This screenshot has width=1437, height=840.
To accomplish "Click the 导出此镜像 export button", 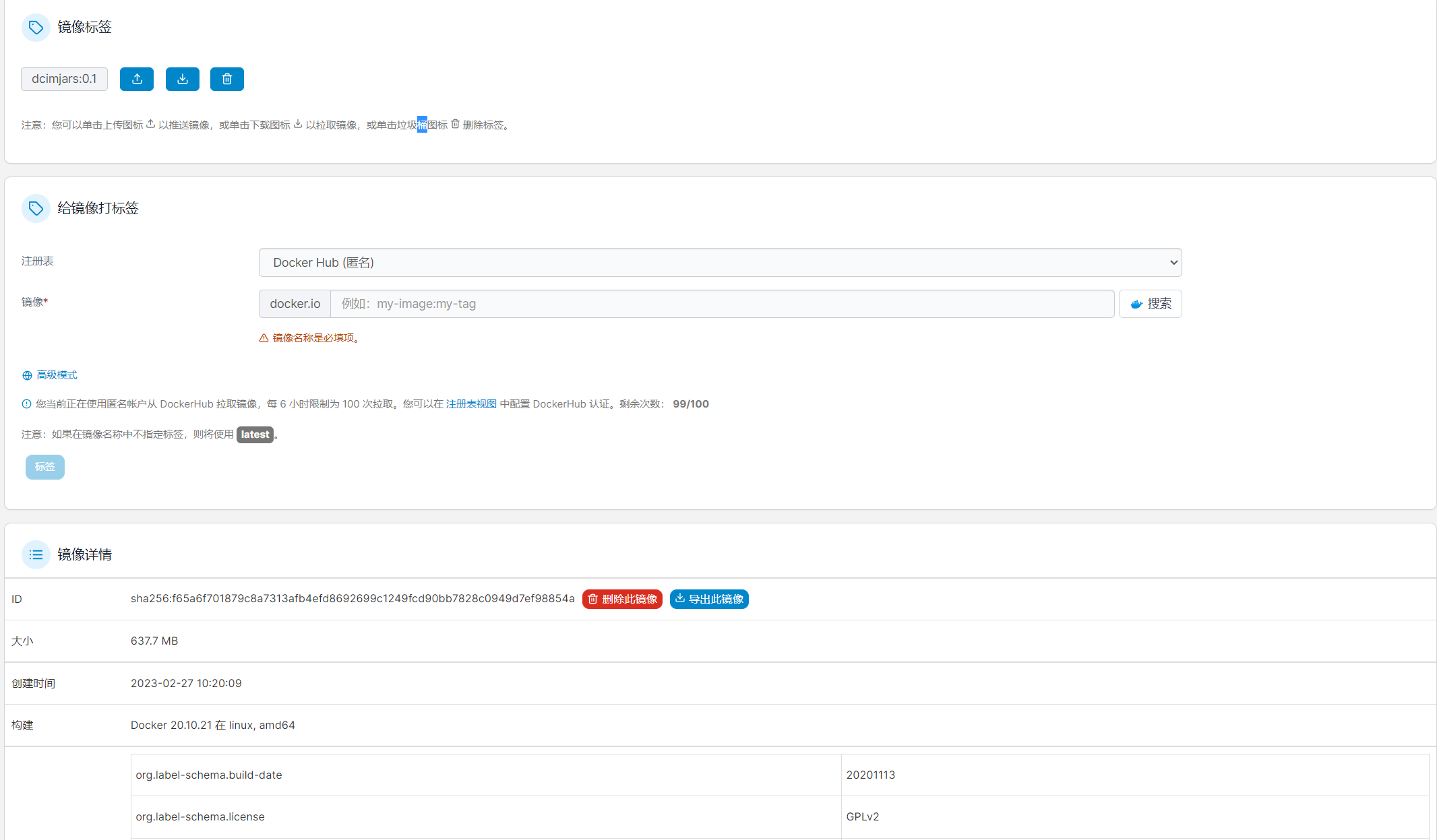I will click(x=709, y=599).
